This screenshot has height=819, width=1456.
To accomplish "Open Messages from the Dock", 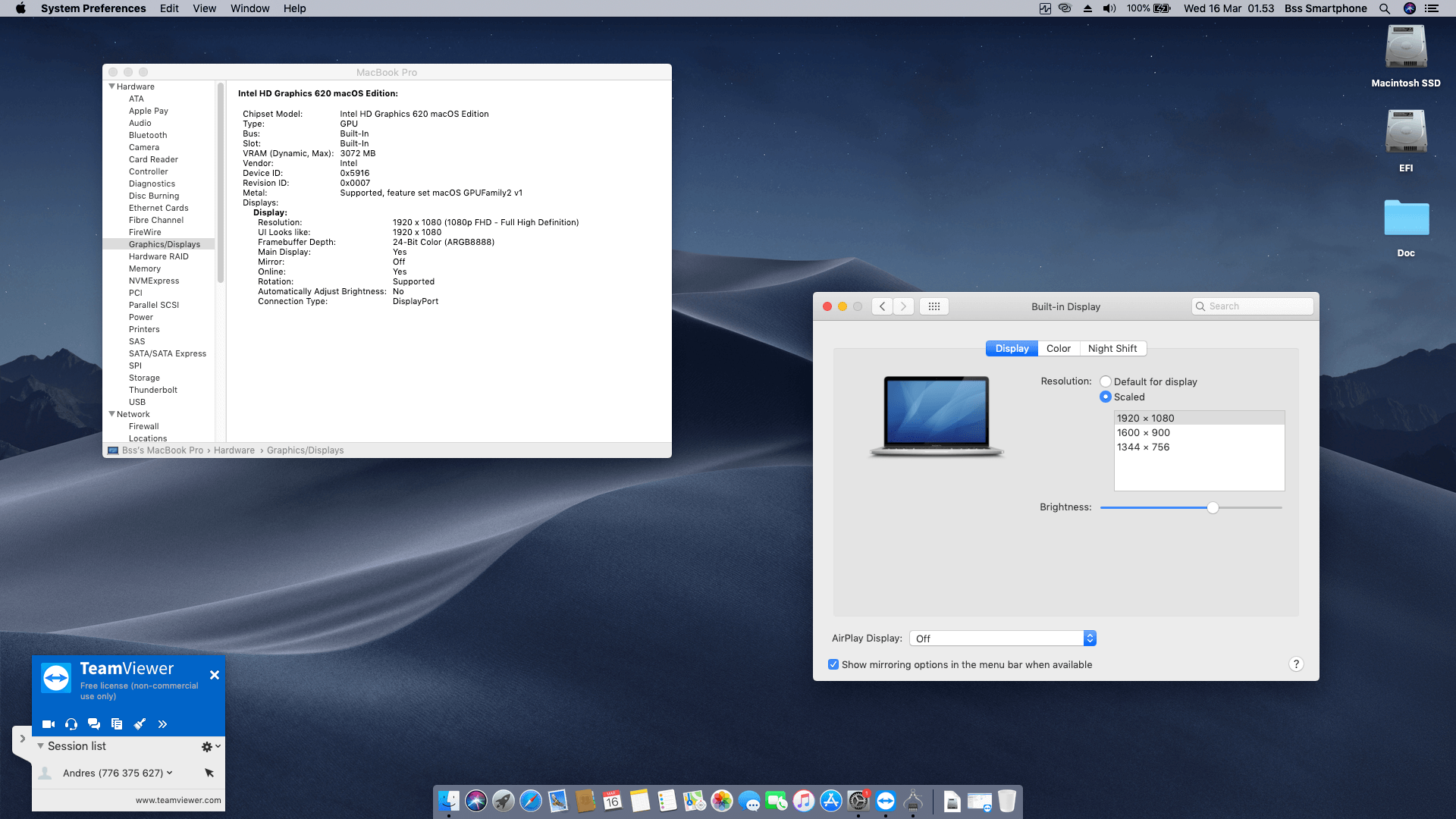I will 749,801.
